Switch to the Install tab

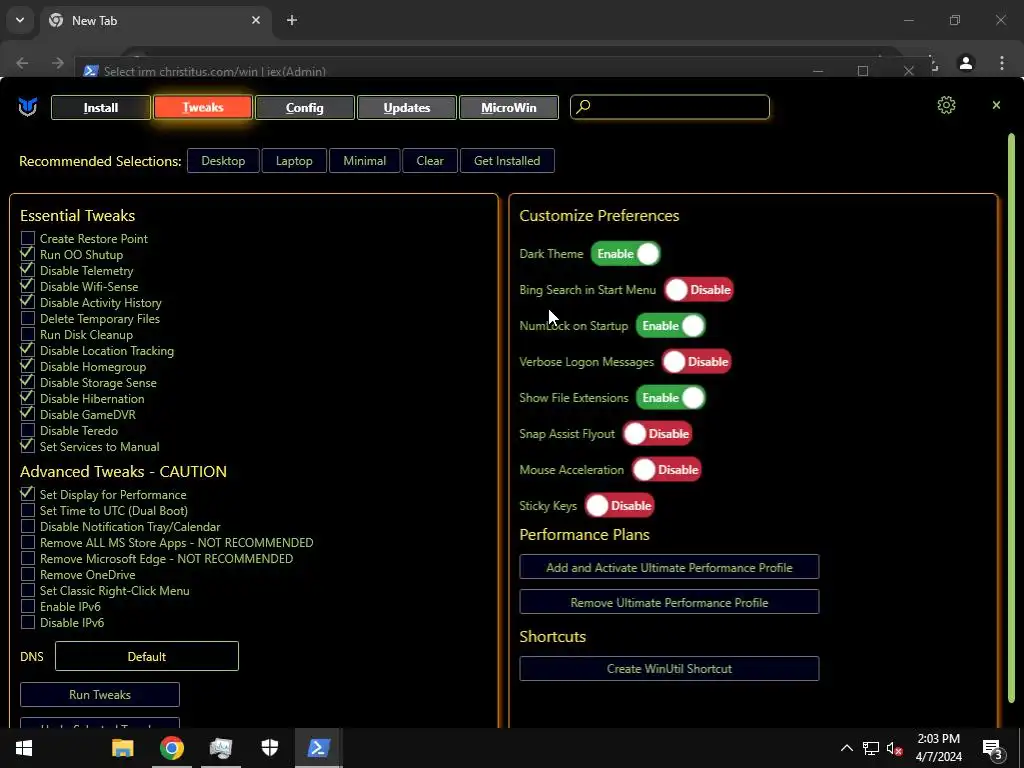(x=101, y=107)
